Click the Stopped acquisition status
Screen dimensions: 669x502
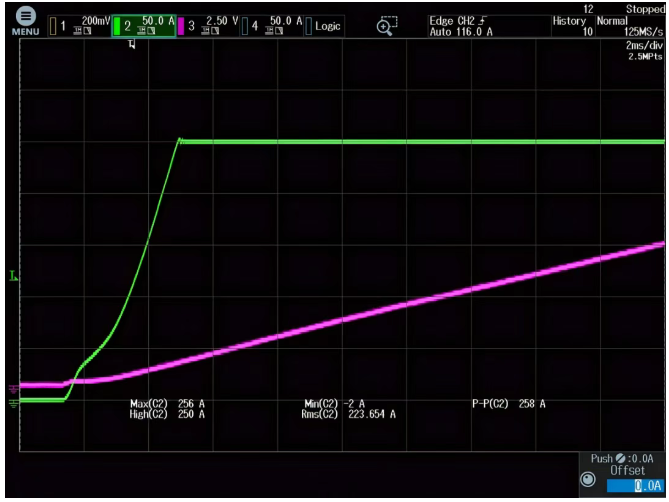pos(643,9)
